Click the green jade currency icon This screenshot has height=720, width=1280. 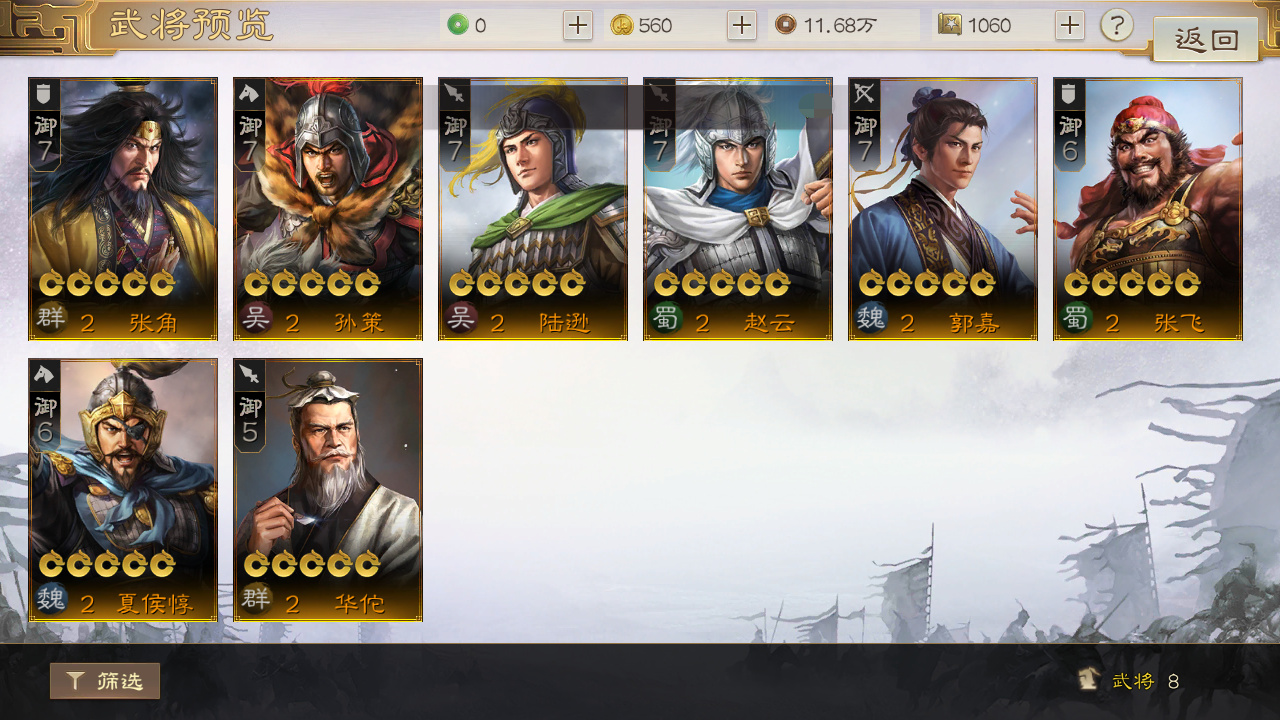pyautogui.click(x=458, y=25)
